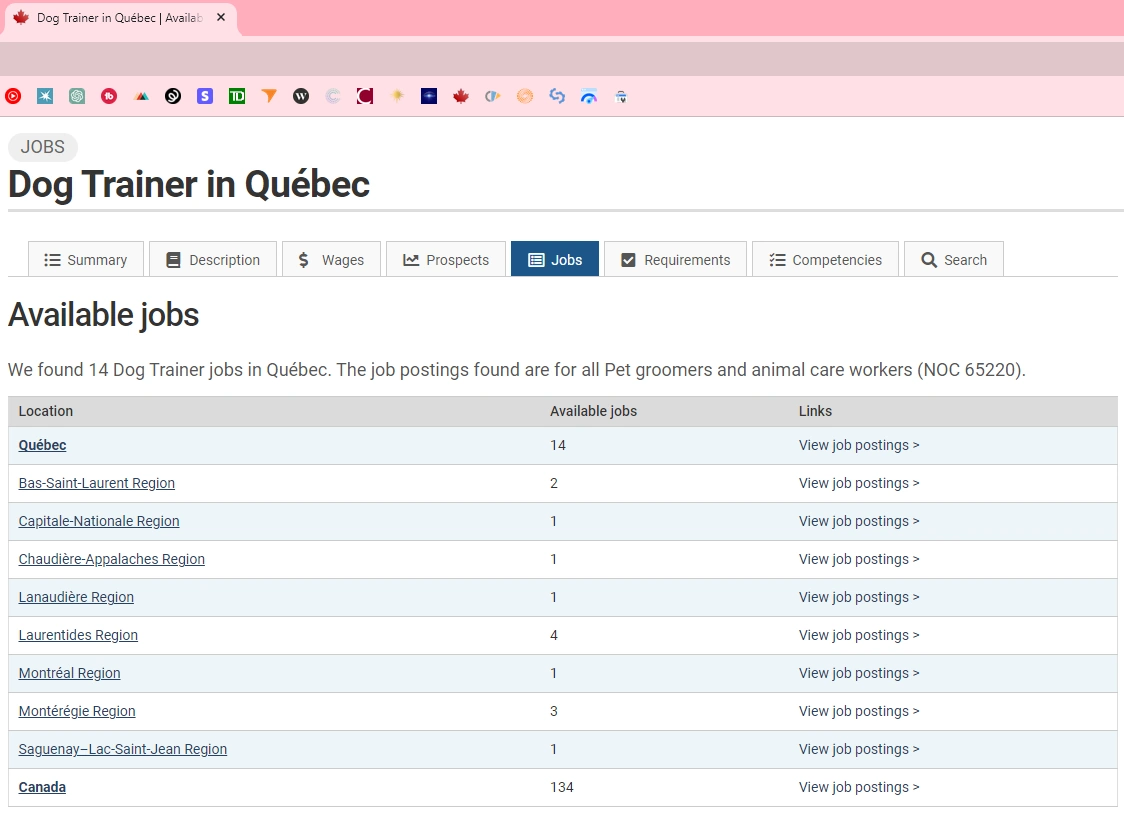View job postings for Canada
The width and height of the screenshot is (1124, 814).
[858, 787]
